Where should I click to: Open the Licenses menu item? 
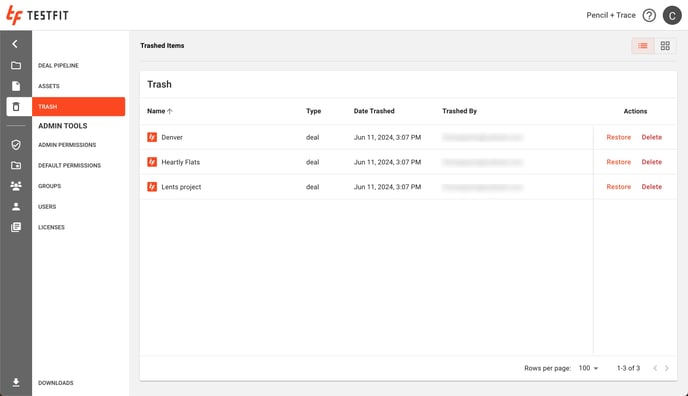click(51, 227)
